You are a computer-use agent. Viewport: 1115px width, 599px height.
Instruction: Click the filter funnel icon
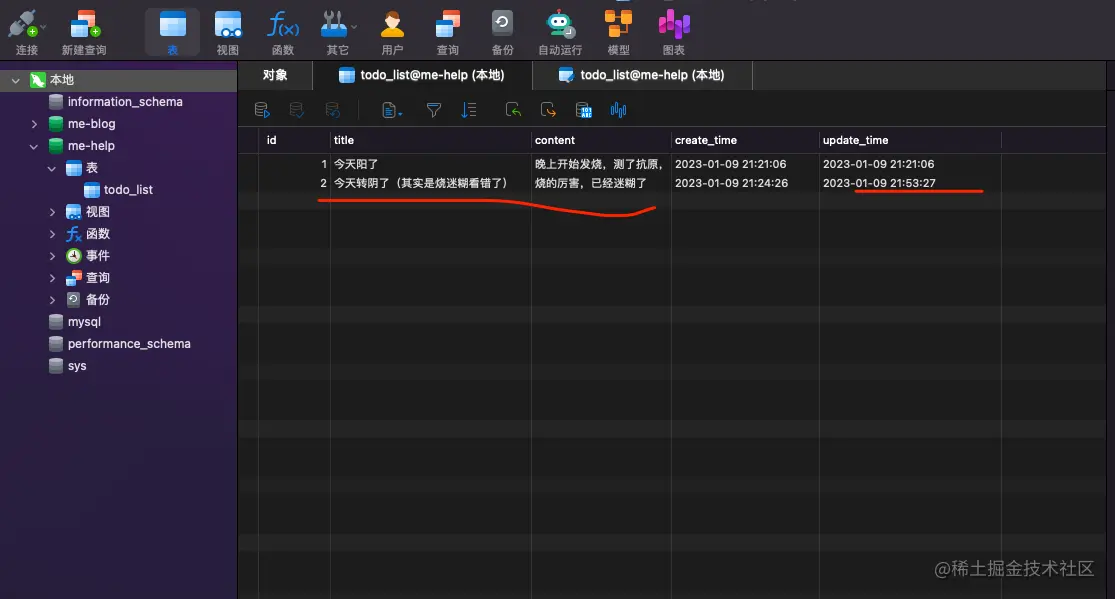click(434, 110)
